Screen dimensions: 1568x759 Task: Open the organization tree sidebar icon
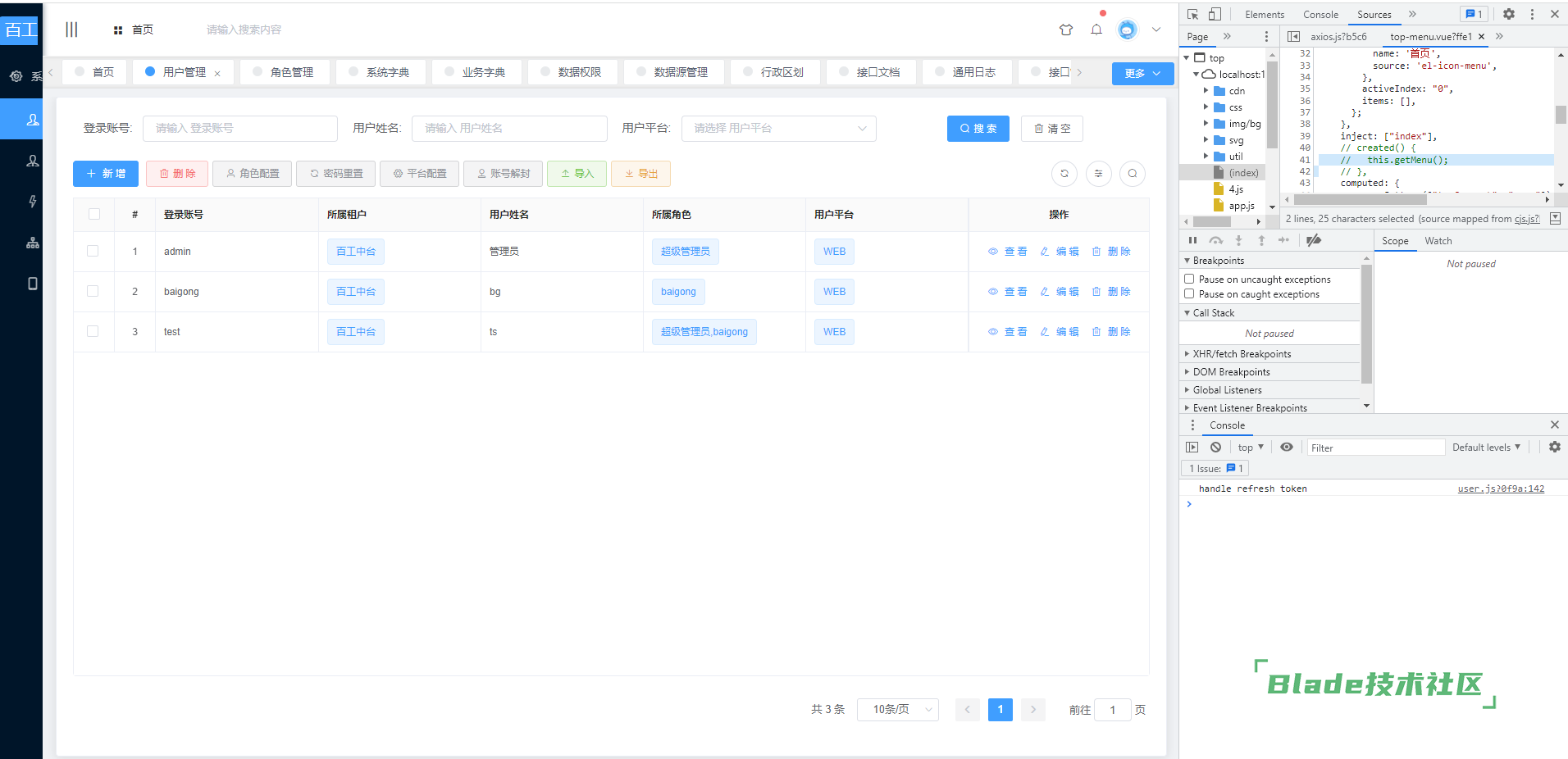[x=33, y=243]
